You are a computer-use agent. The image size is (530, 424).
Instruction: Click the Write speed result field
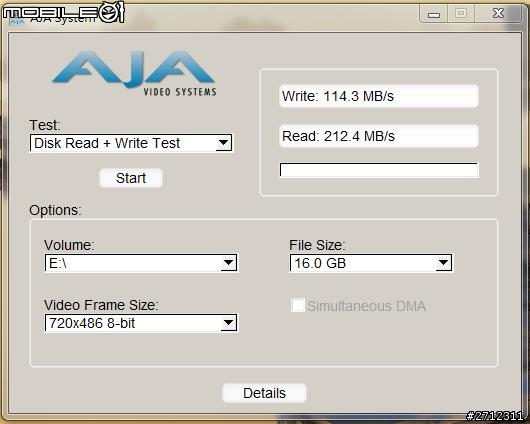379,96
